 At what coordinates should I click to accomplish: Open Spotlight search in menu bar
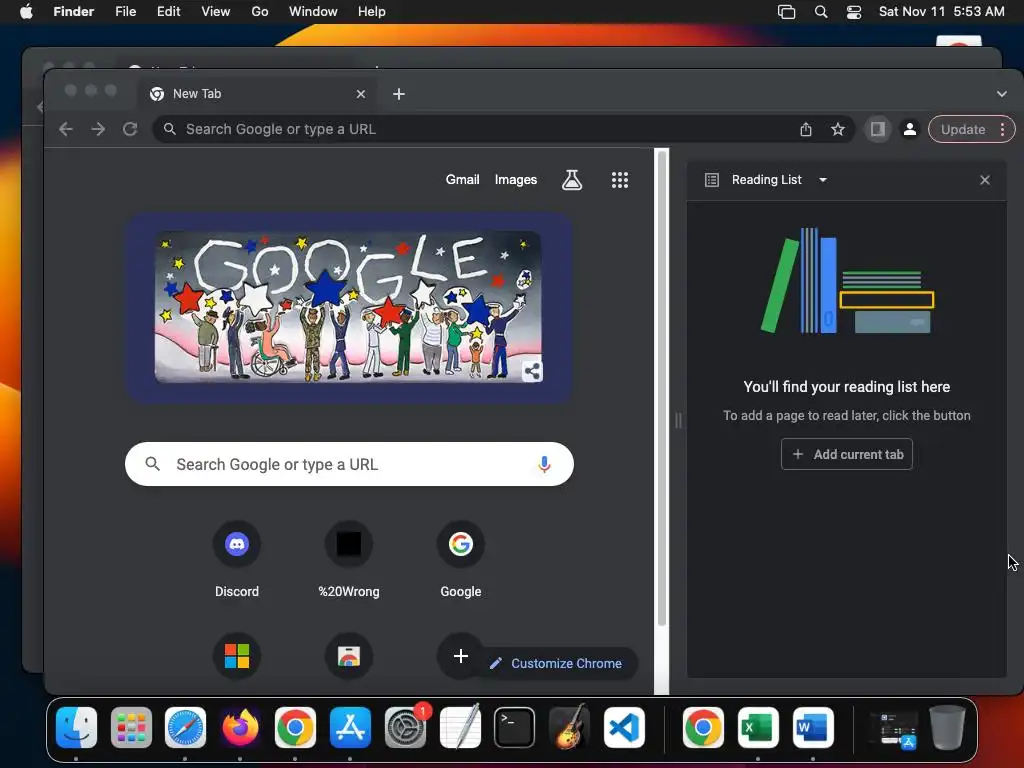821,12
